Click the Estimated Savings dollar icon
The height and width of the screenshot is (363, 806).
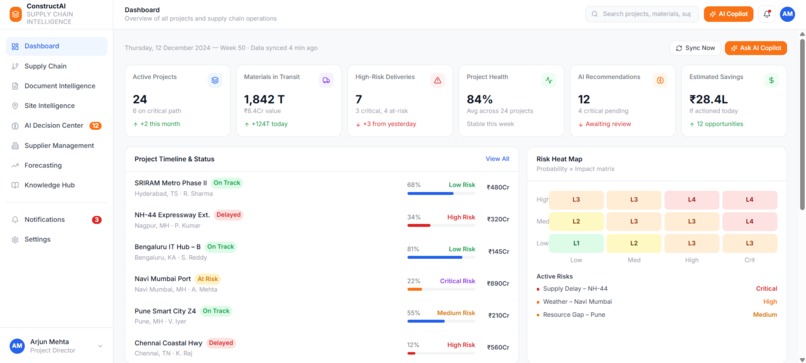pos(771,80)
